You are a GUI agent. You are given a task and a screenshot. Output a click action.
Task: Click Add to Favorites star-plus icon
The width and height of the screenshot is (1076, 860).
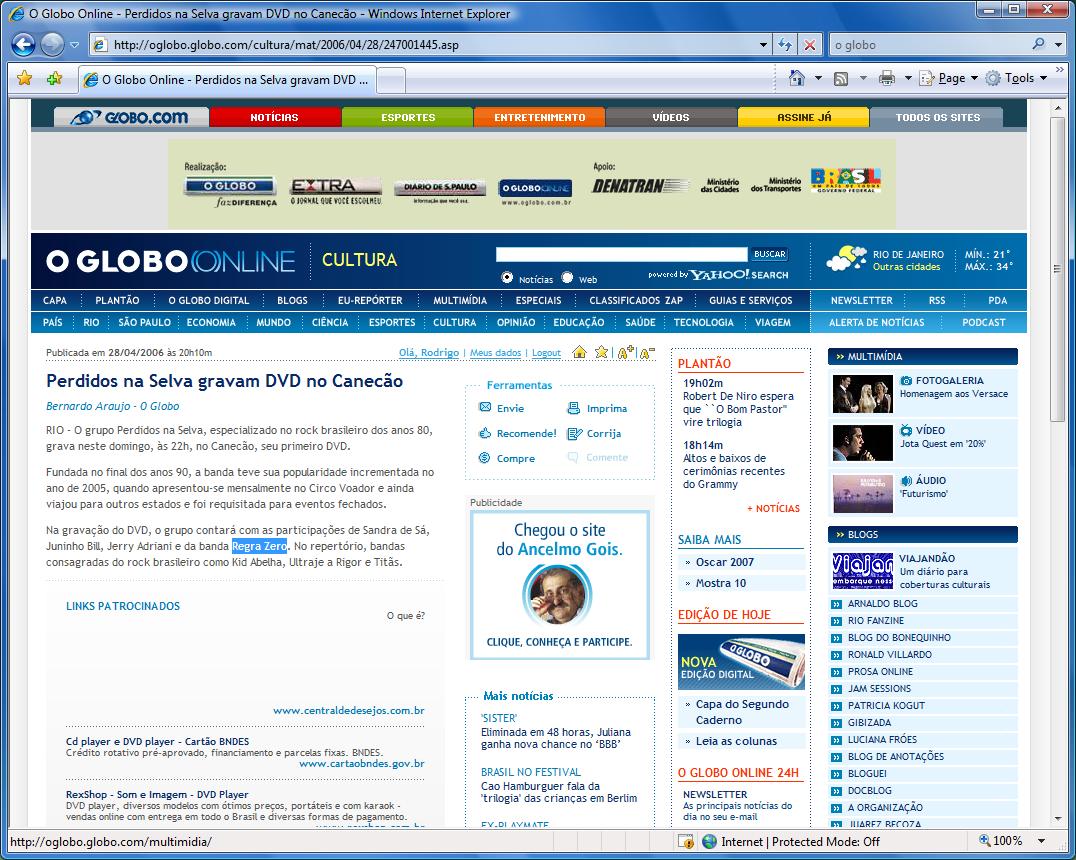point(54,78)
